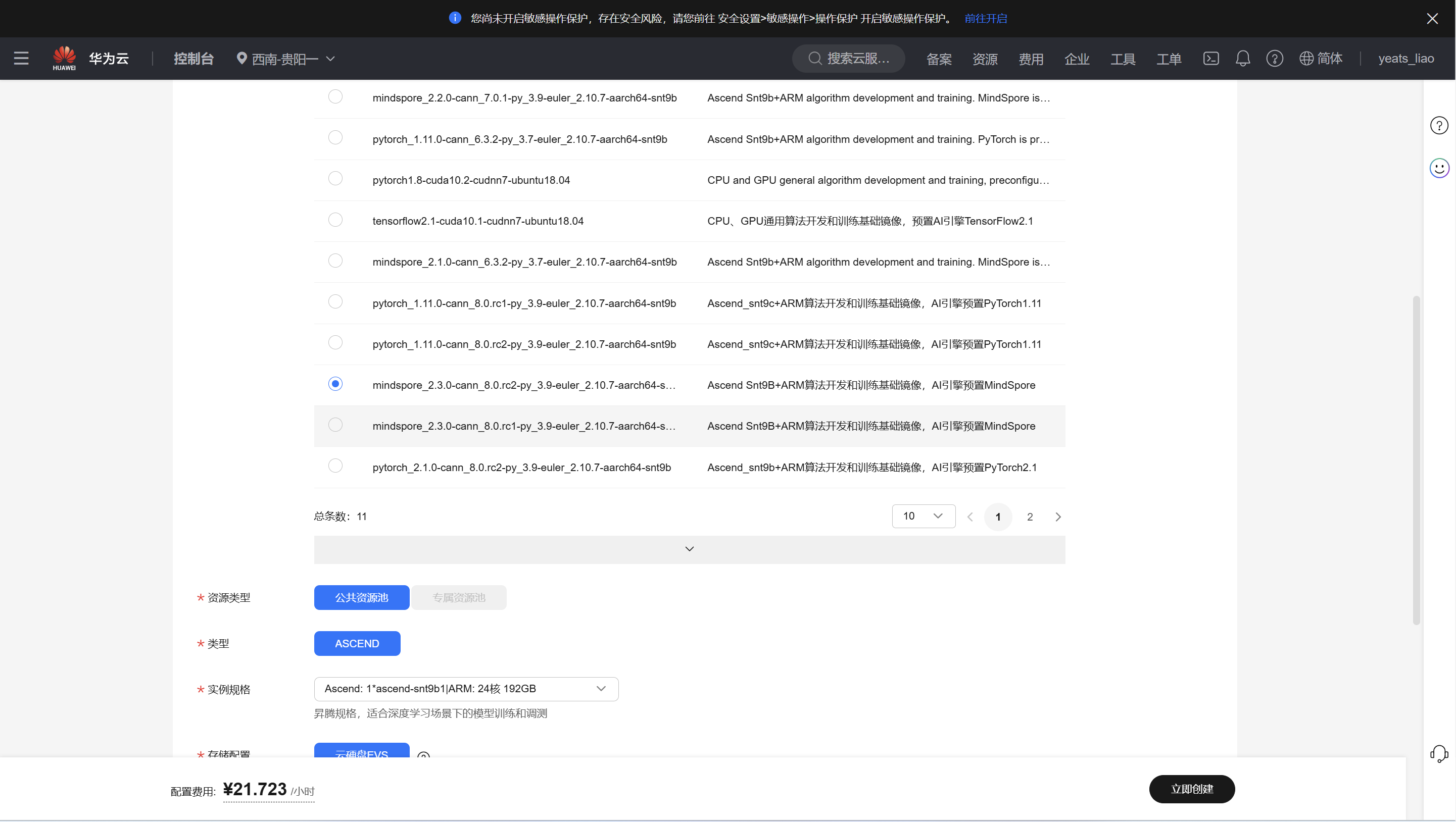Close the security warning banner
Viewport: 1456px width, 822px height.
[1432, 19]
